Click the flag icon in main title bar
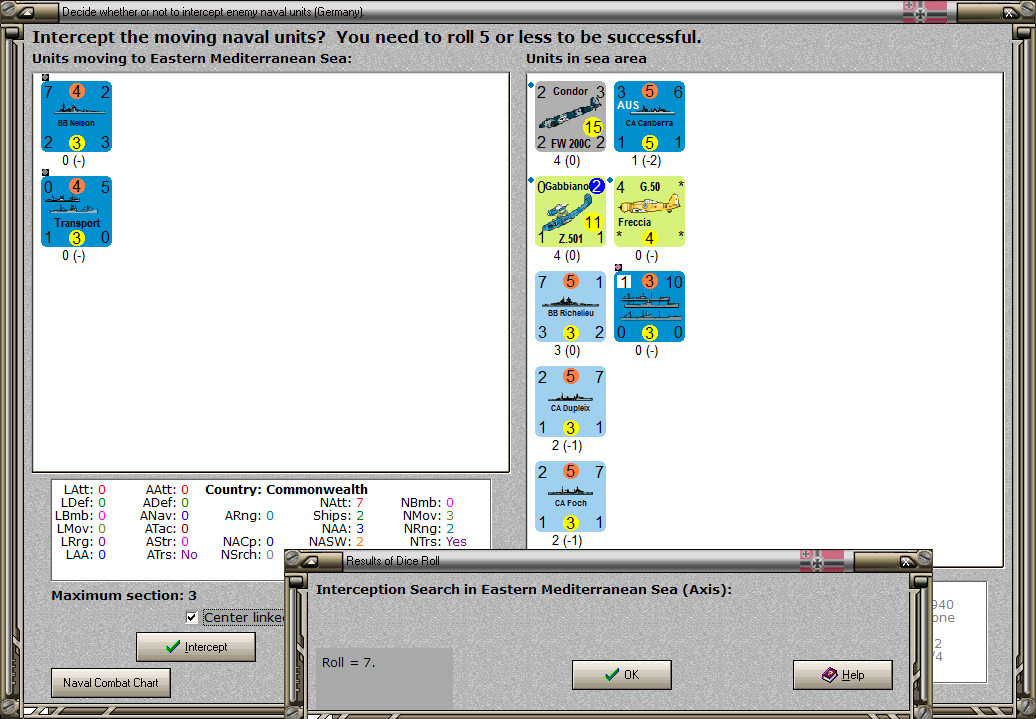1036x719 pixels. pyautogui.click(x=925, y=11)
